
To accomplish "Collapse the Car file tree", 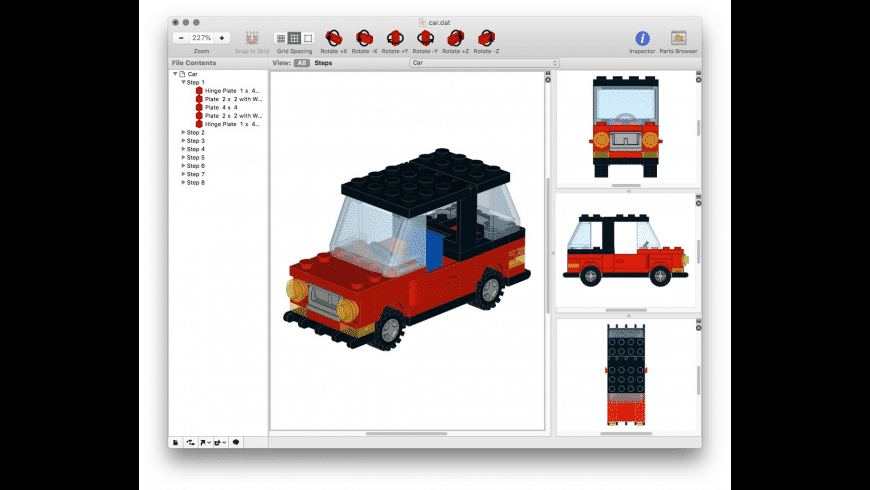I will coord(175,74).
